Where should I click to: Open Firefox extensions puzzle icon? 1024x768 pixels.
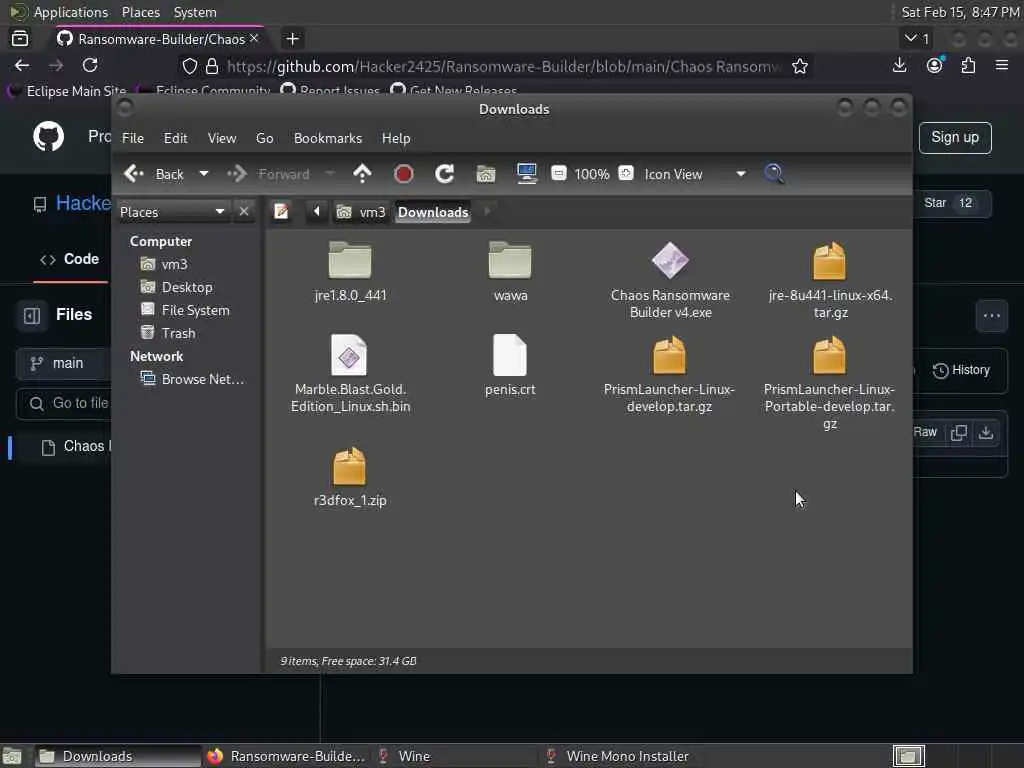click(968, 65)
